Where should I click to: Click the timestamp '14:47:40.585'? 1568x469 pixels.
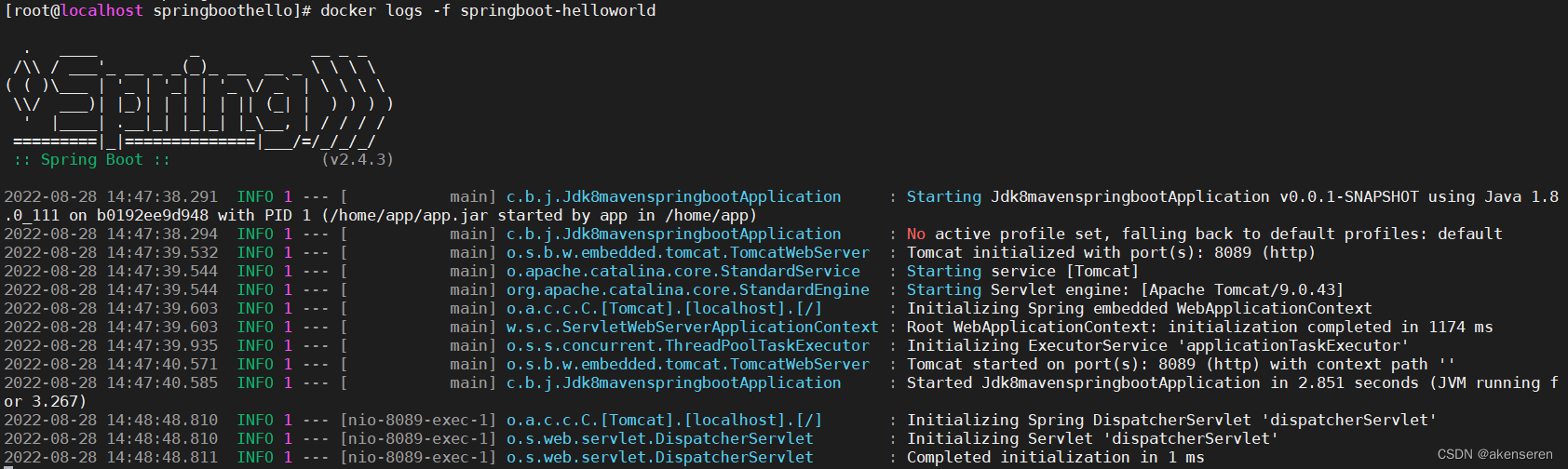162,383
